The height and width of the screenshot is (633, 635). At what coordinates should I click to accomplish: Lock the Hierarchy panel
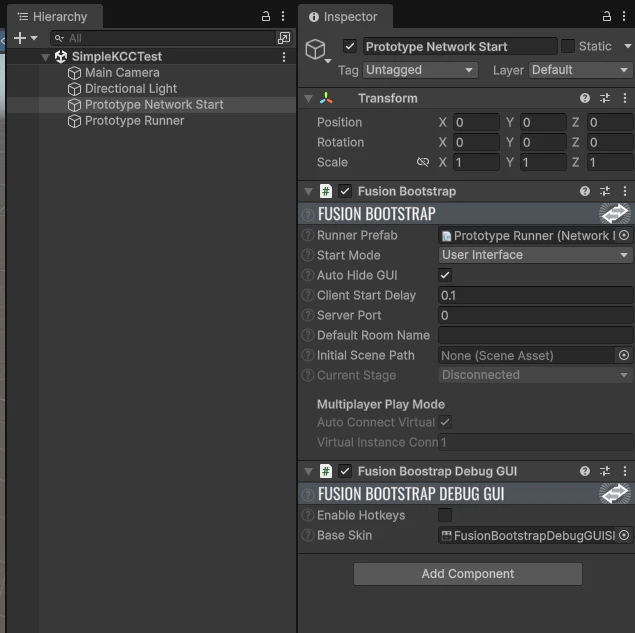pyautogui.click(x=266, y=16)
